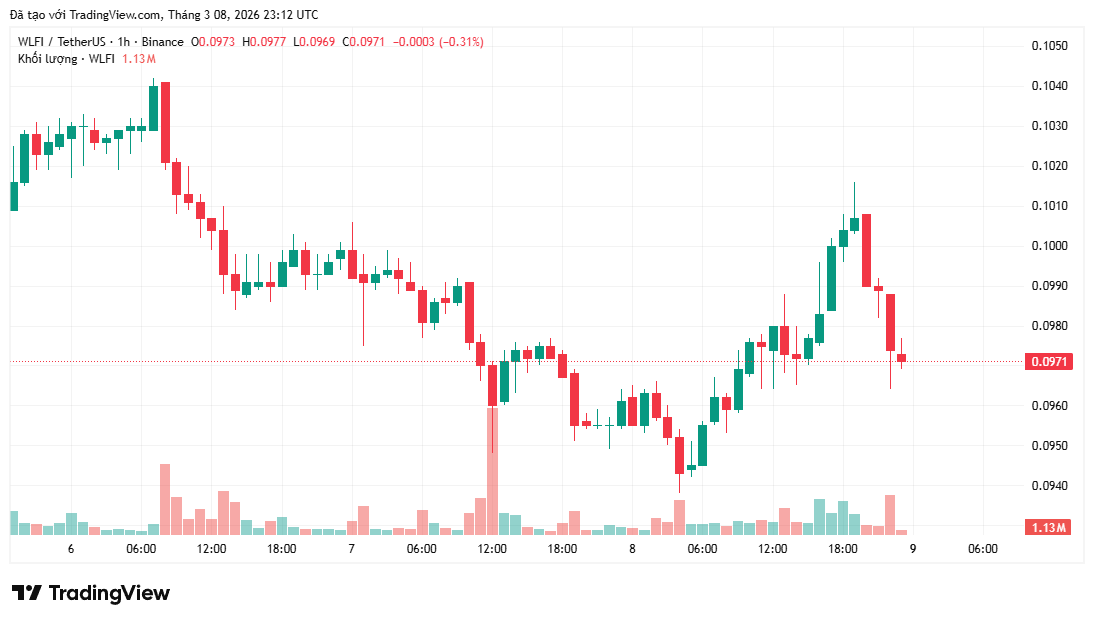Image resolution: width=1094 pixels, height=623 pixels.
Task: Click the TradingView logo icon
Action: click(x=26, y=593)
